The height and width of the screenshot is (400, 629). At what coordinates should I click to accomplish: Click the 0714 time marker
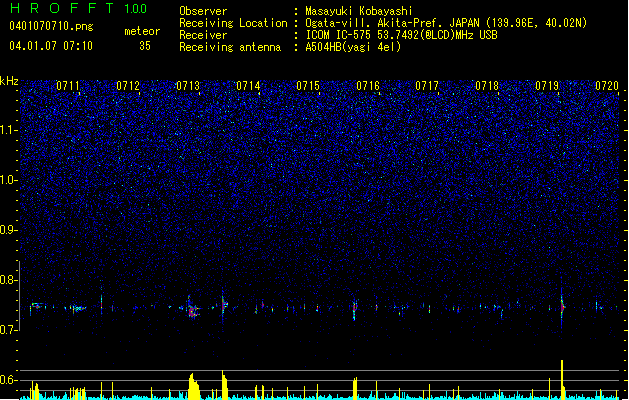(x=248, y=86)
